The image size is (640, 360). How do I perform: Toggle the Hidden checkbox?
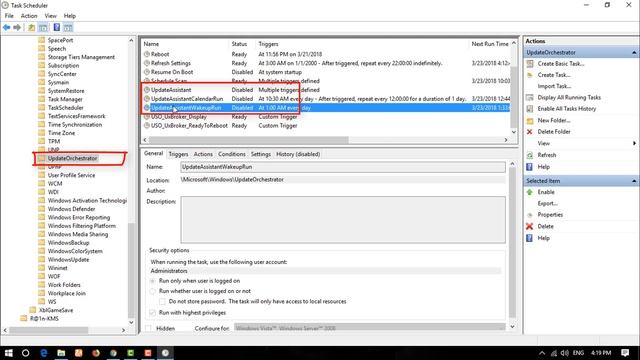(149, 328)
